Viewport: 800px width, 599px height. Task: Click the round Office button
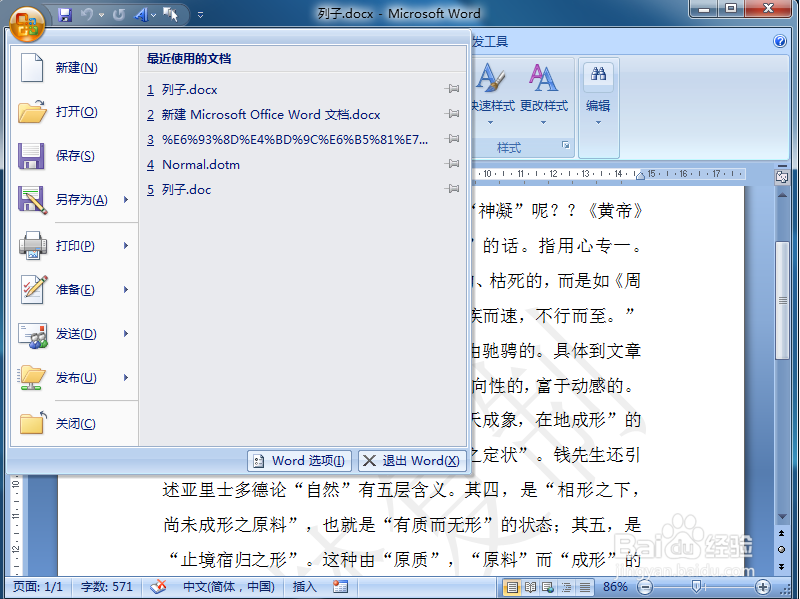27,23
